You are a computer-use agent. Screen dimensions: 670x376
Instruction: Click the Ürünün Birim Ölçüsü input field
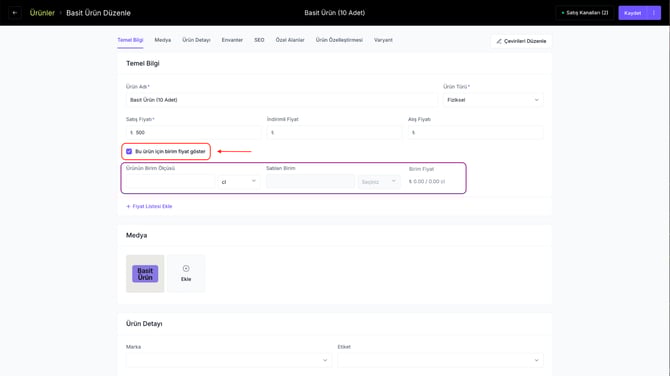point(170,182)
